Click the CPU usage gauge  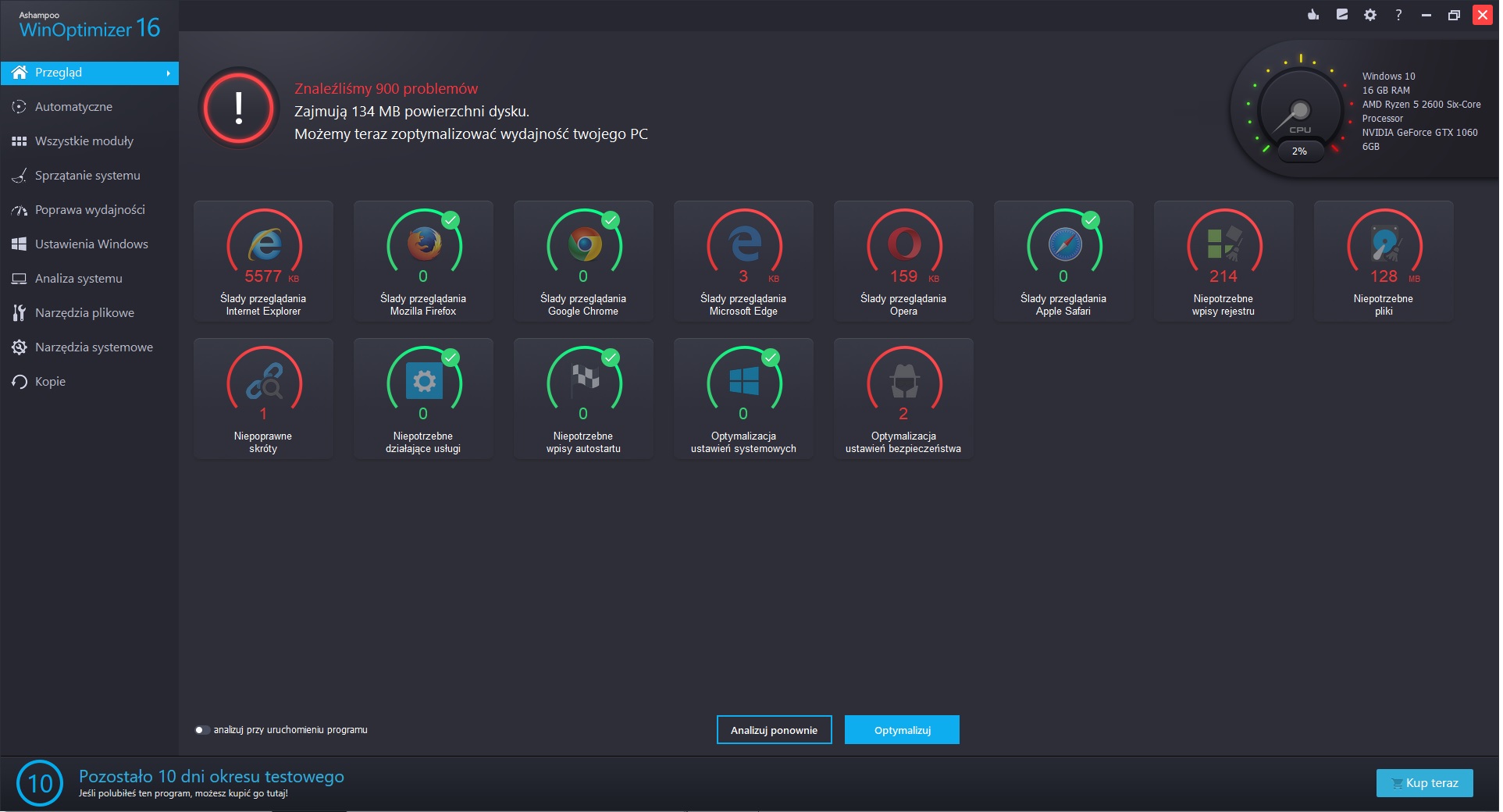1300,111
